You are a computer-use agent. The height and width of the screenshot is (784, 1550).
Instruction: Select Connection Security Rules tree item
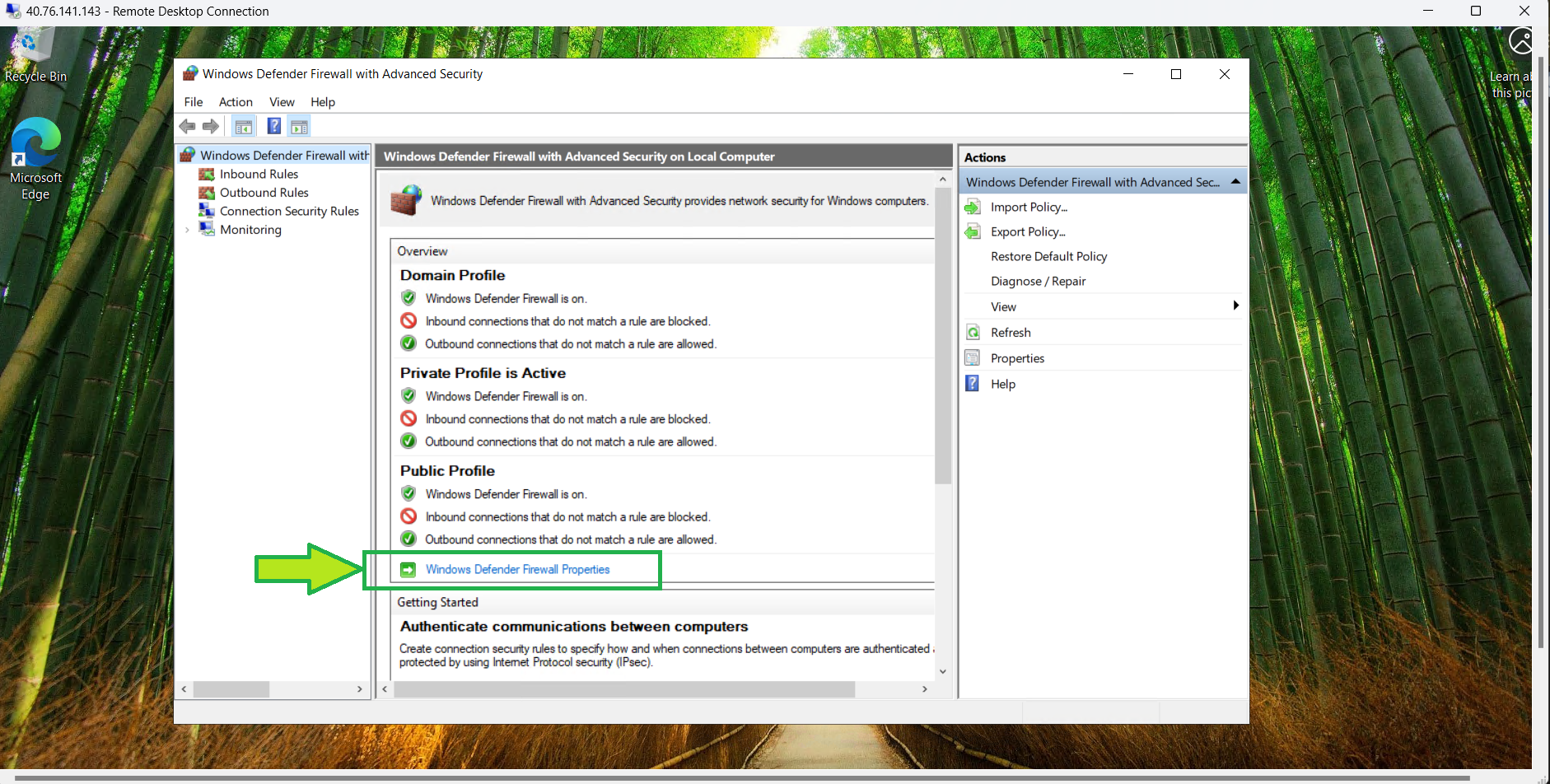[289, 212]
